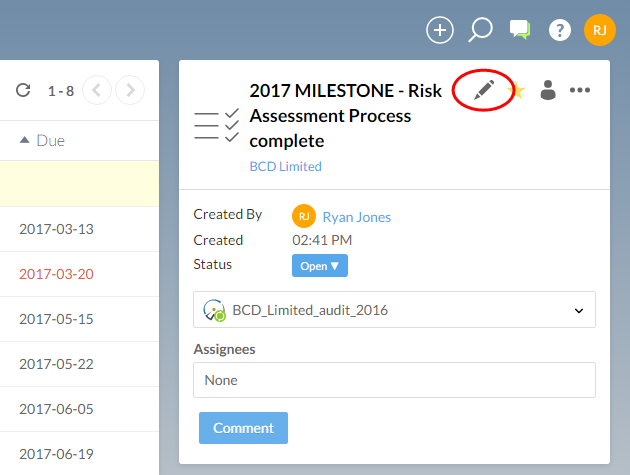The width and height of the screenshot is (630, 475).
Task: Click the pencil edit icon
Action: click(485, 90)
